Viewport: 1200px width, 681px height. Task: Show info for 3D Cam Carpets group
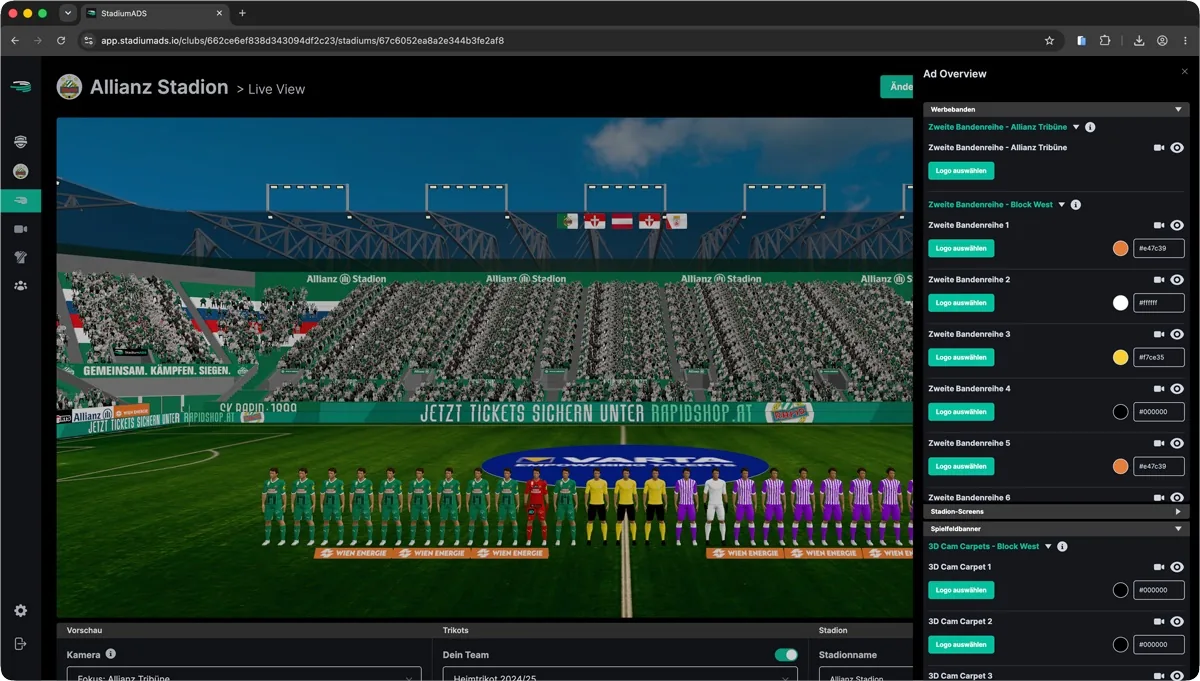(x=1062, y=547)
